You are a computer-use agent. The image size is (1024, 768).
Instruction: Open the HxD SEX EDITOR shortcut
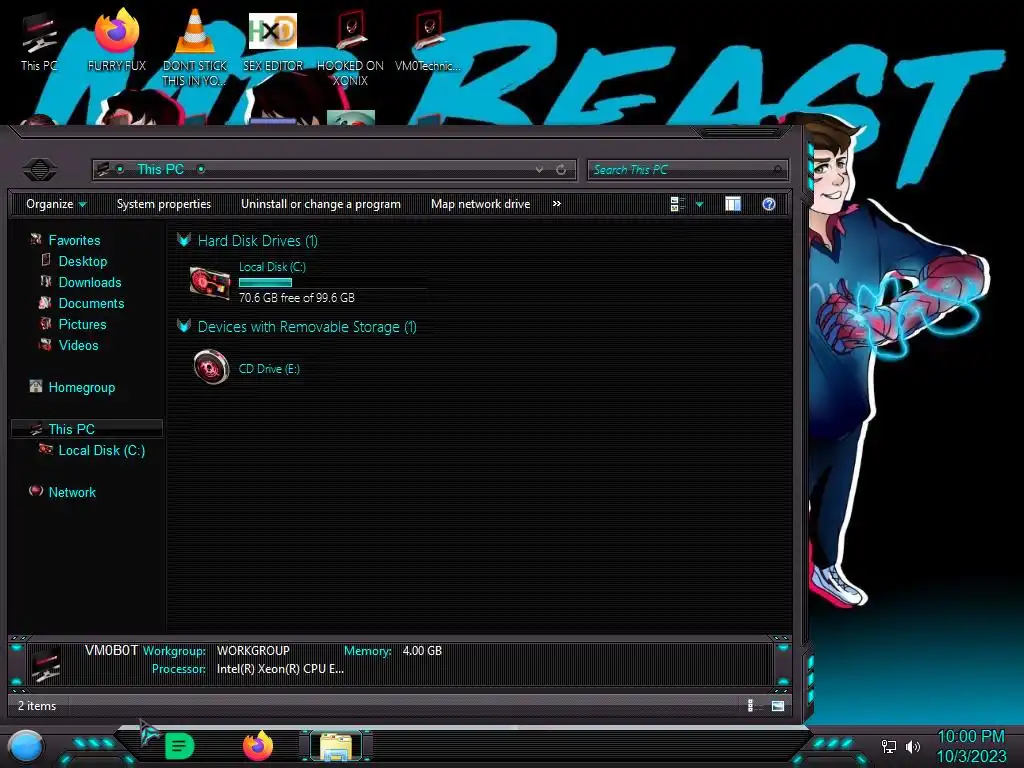point(273,40)
